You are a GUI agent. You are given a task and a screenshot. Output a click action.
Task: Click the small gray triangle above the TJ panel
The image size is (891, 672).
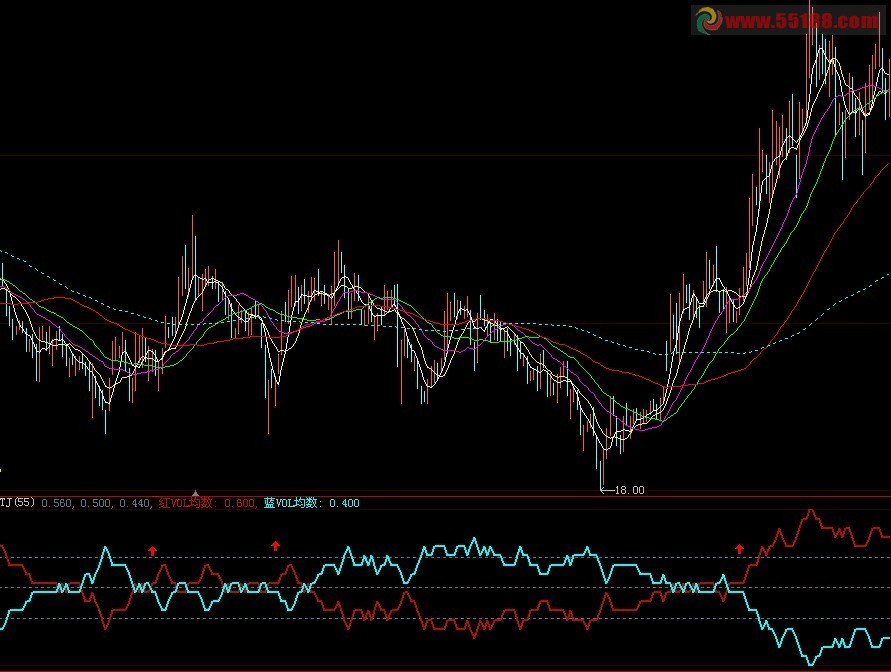(x=196, y=493)
